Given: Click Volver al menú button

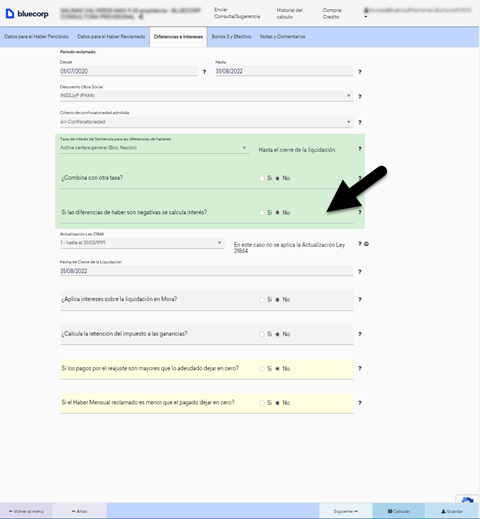Looking at the screenshot, I should pyautogui.click(x=26, y=511).
